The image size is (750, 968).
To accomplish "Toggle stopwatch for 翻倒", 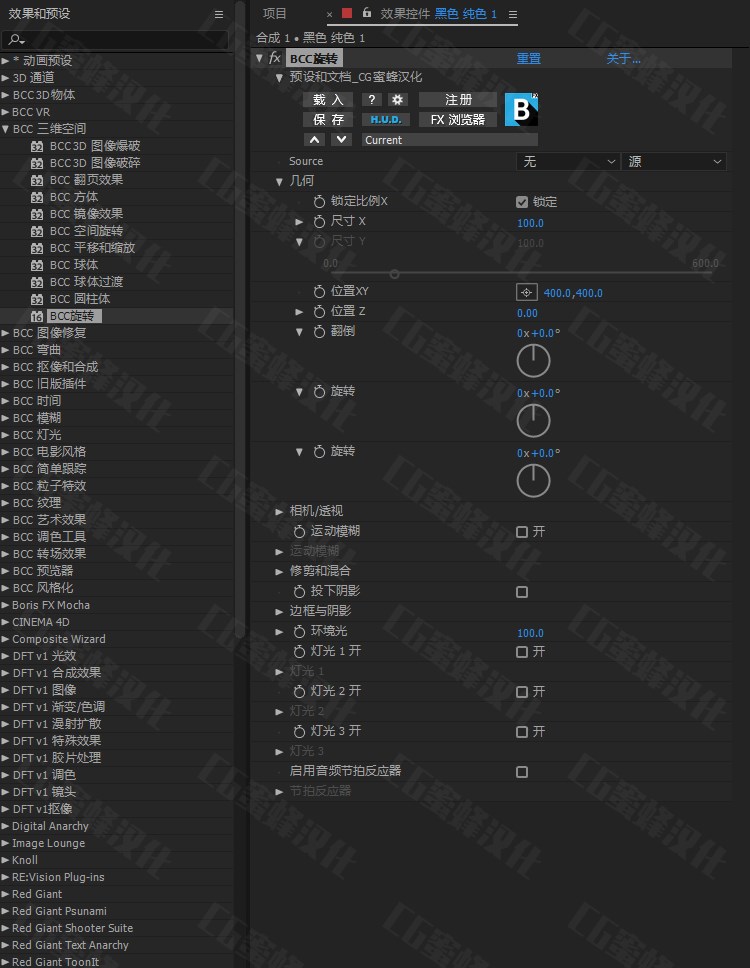I will pyautogui.click(x=319, y=332).
